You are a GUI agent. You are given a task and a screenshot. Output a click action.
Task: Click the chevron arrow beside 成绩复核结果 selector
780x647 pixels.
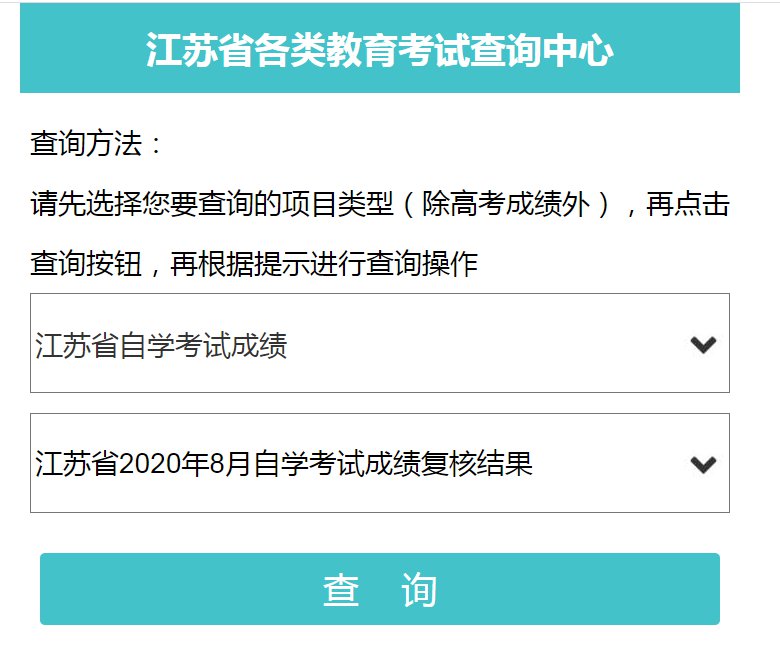[703, 464]
